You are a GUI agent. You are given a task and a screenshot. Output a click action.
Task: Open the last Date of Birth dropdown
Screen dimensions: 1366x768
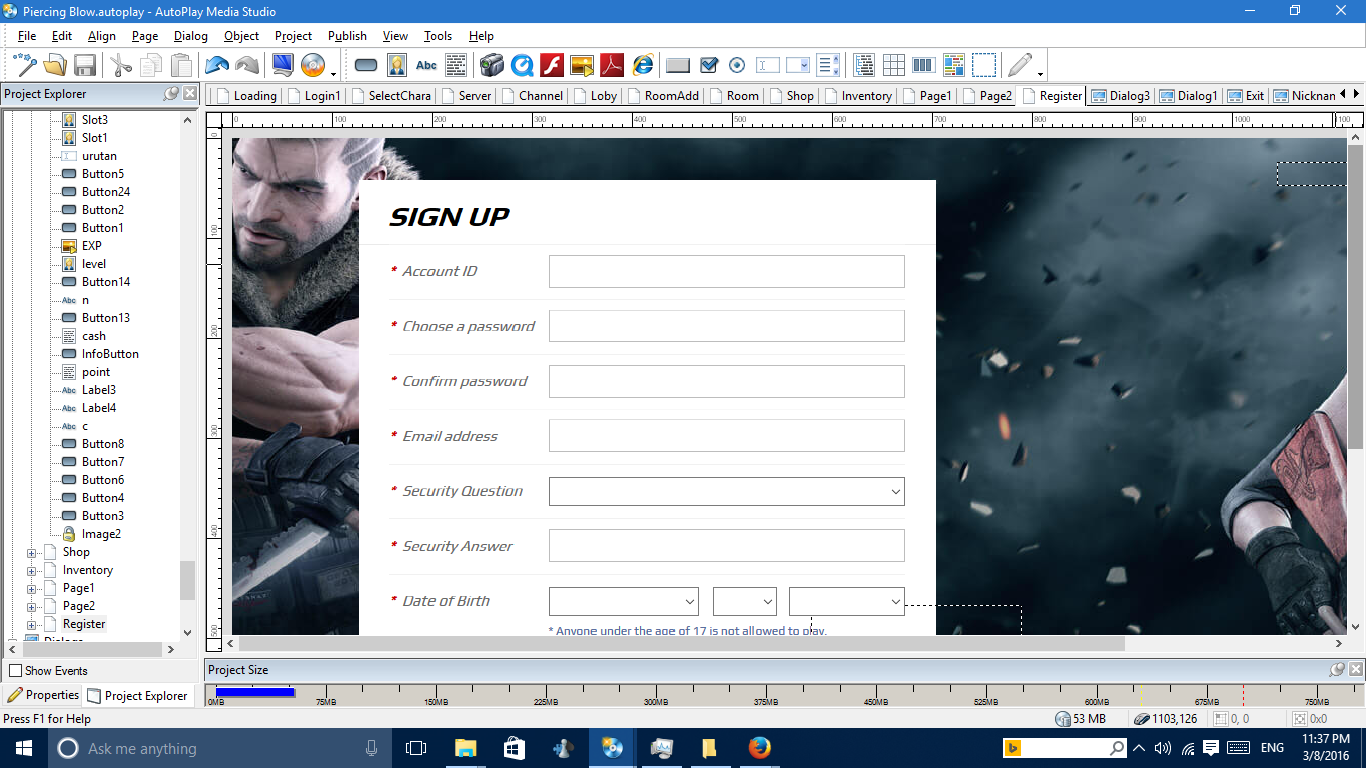(x=895, y=601)
